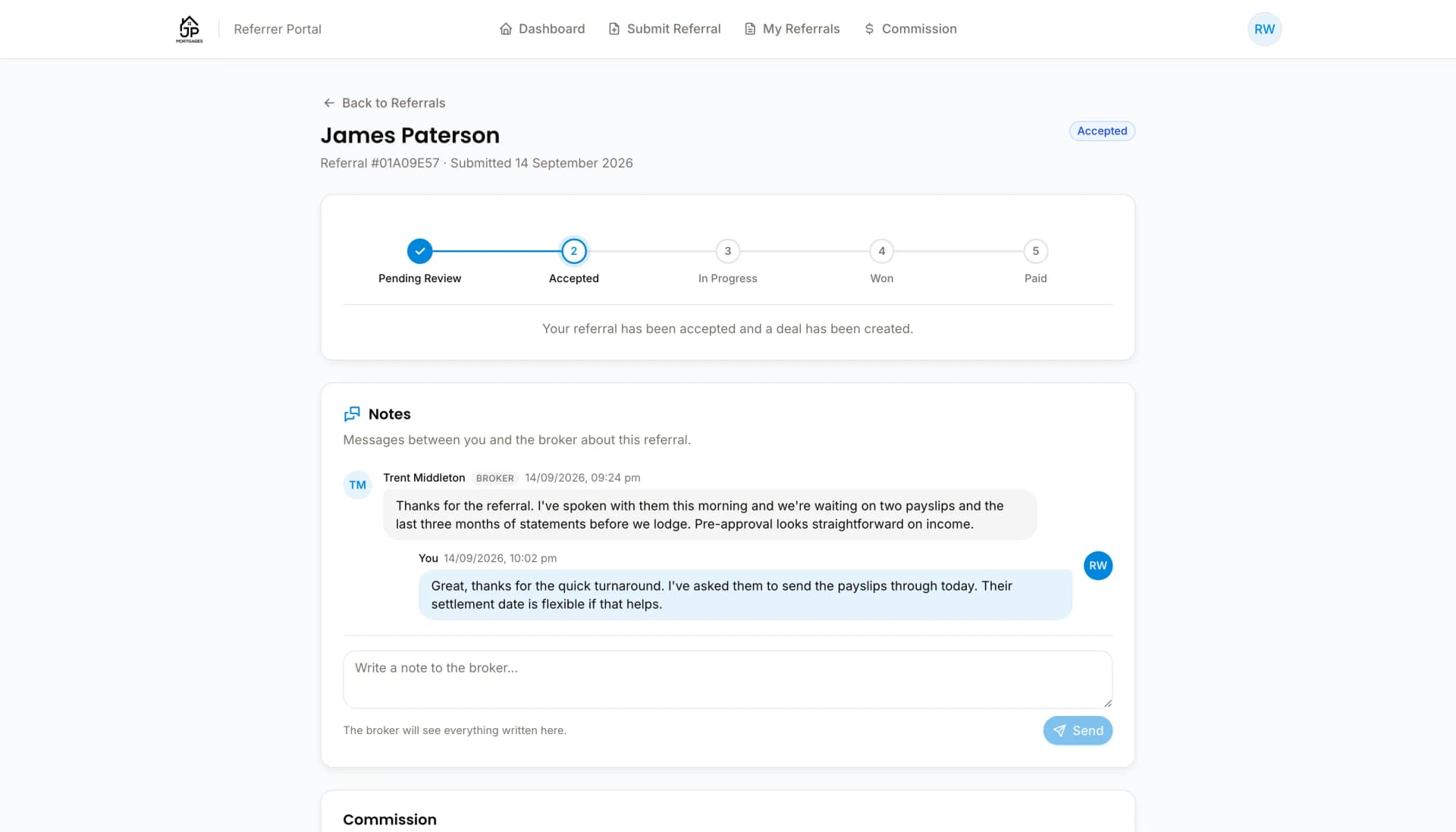The width and height of the screenshot is (1456, 832).
Task: Click the 14/09/2026, 09:24 pm timestamp
Action: pyautogui.click(x=582, y=478)
